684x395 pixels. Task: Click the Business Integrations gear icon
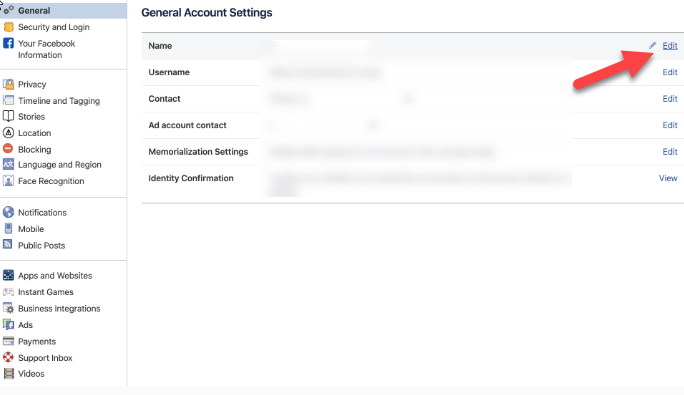pos(8,308)
